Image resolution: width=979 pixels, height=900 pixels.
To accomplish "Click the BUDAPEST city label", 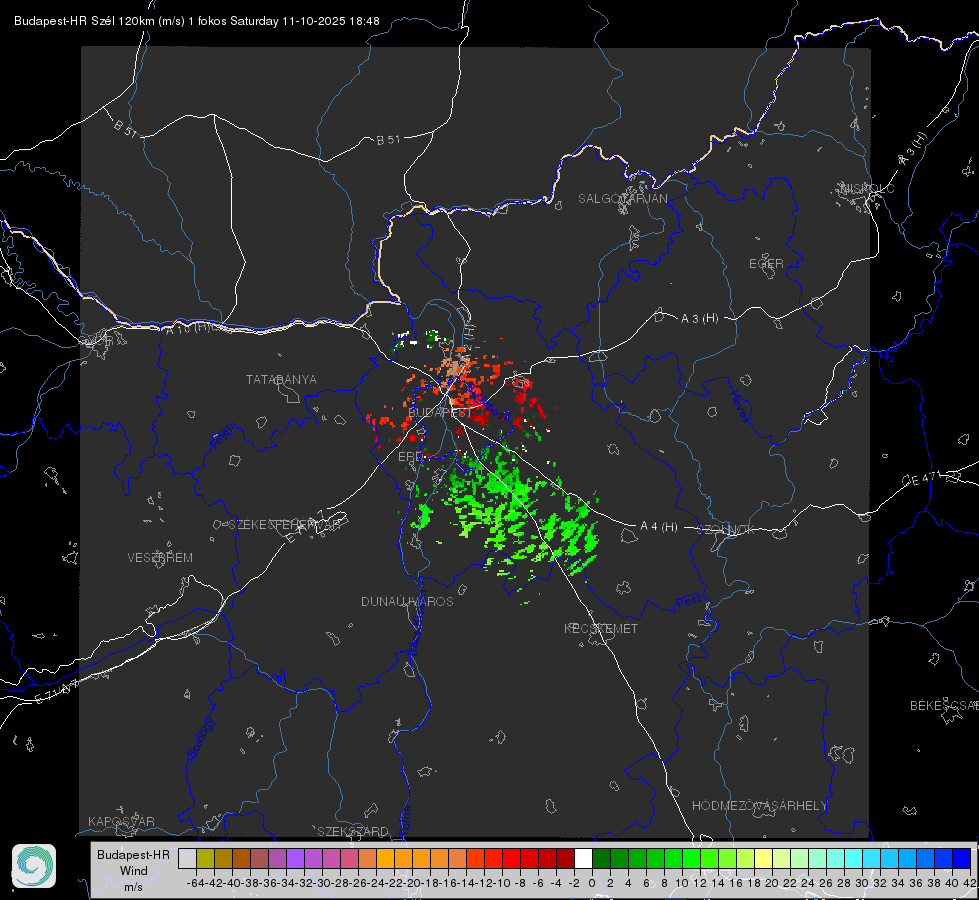I will [440, 413].
